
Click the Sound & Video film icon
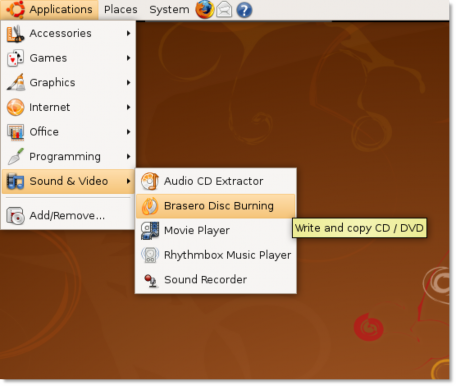[x=15, y=181]
